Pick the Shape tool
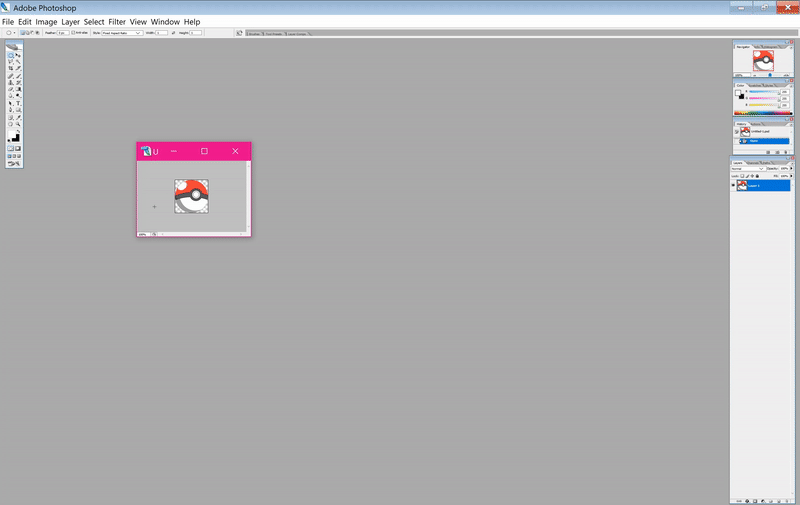 [18, 110]
